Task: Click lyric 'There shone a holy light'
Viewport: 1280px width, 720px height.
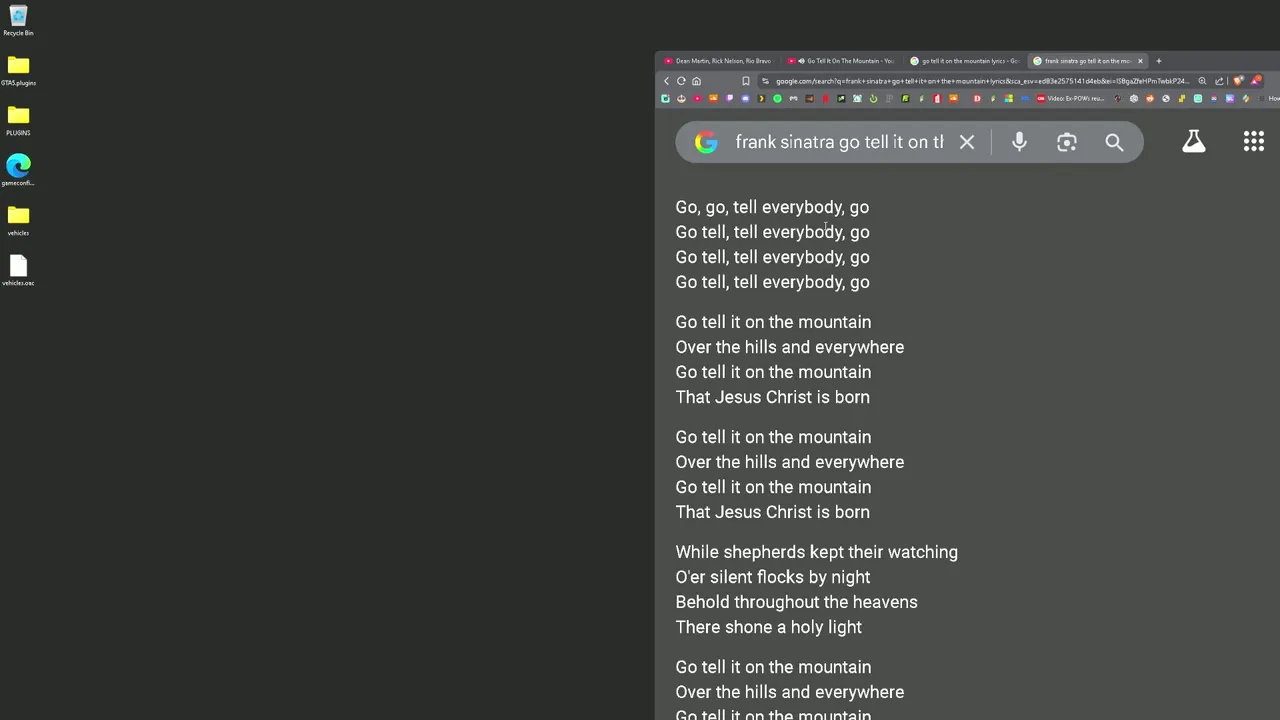Action: 768,627
